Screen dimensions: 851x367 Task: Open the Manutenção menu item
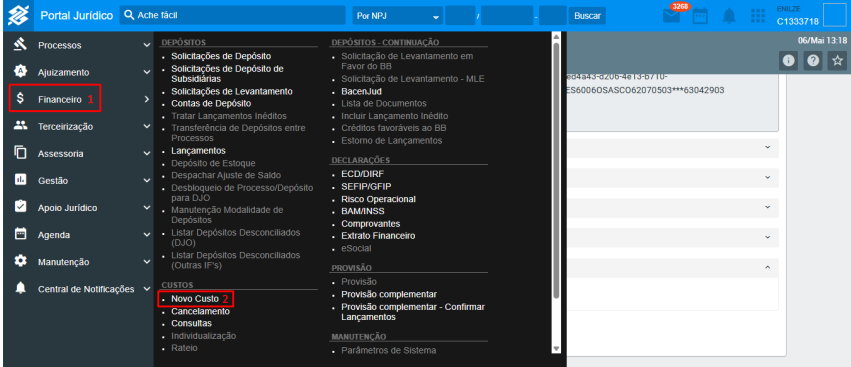tap(63, 262)
